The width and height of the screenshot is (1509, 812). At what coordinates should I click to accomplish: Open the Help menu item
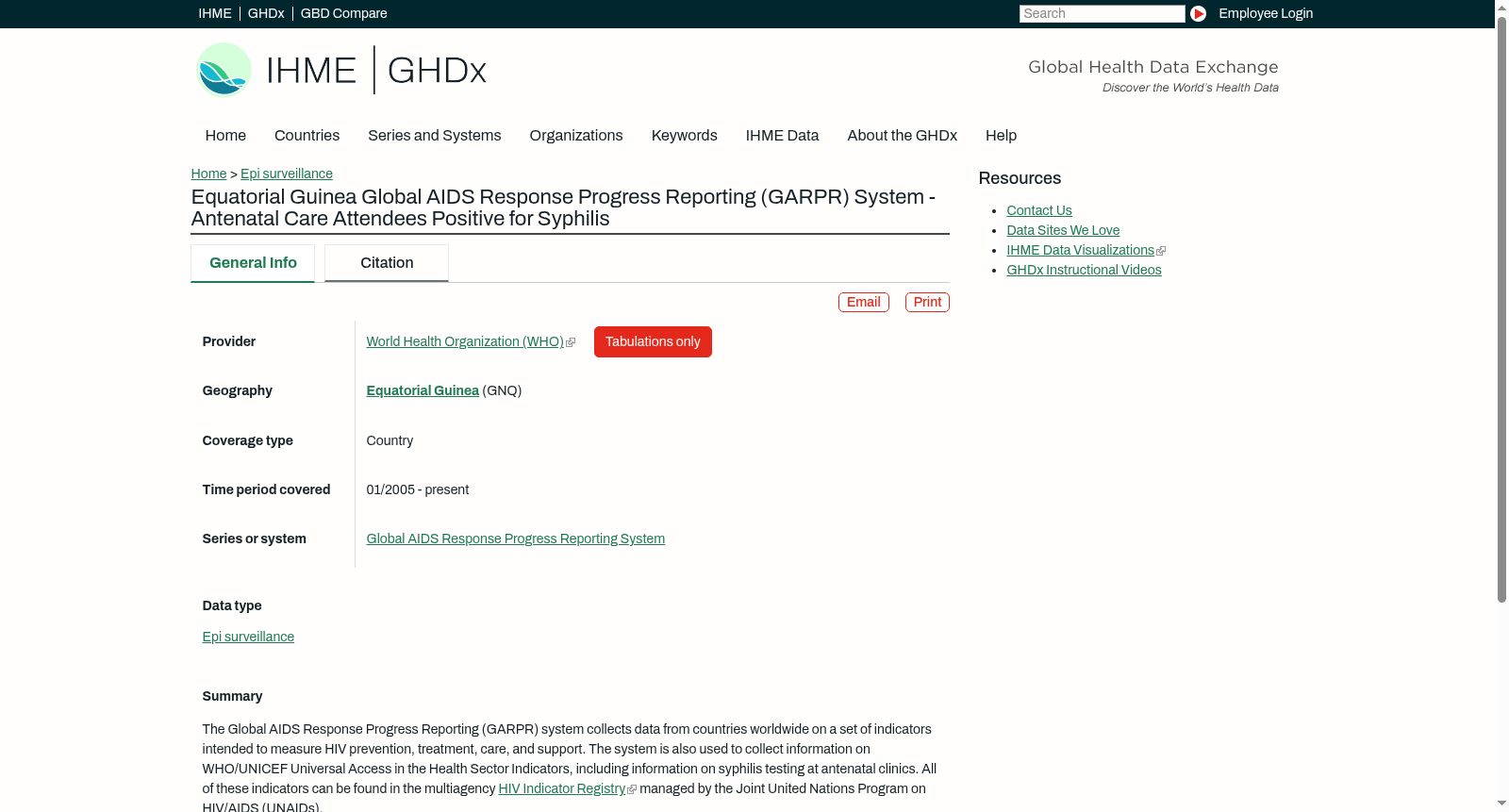(1001, 136)
